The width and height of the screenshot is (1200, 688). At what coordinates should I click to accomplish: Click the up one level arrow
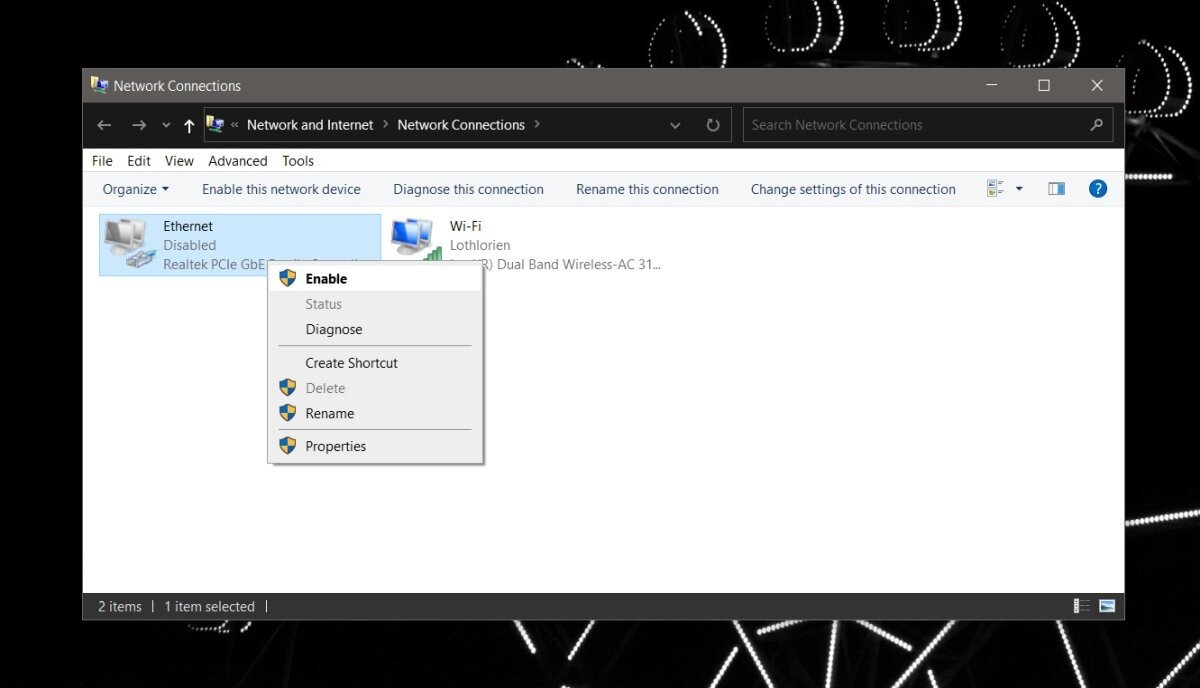[189, 124]
